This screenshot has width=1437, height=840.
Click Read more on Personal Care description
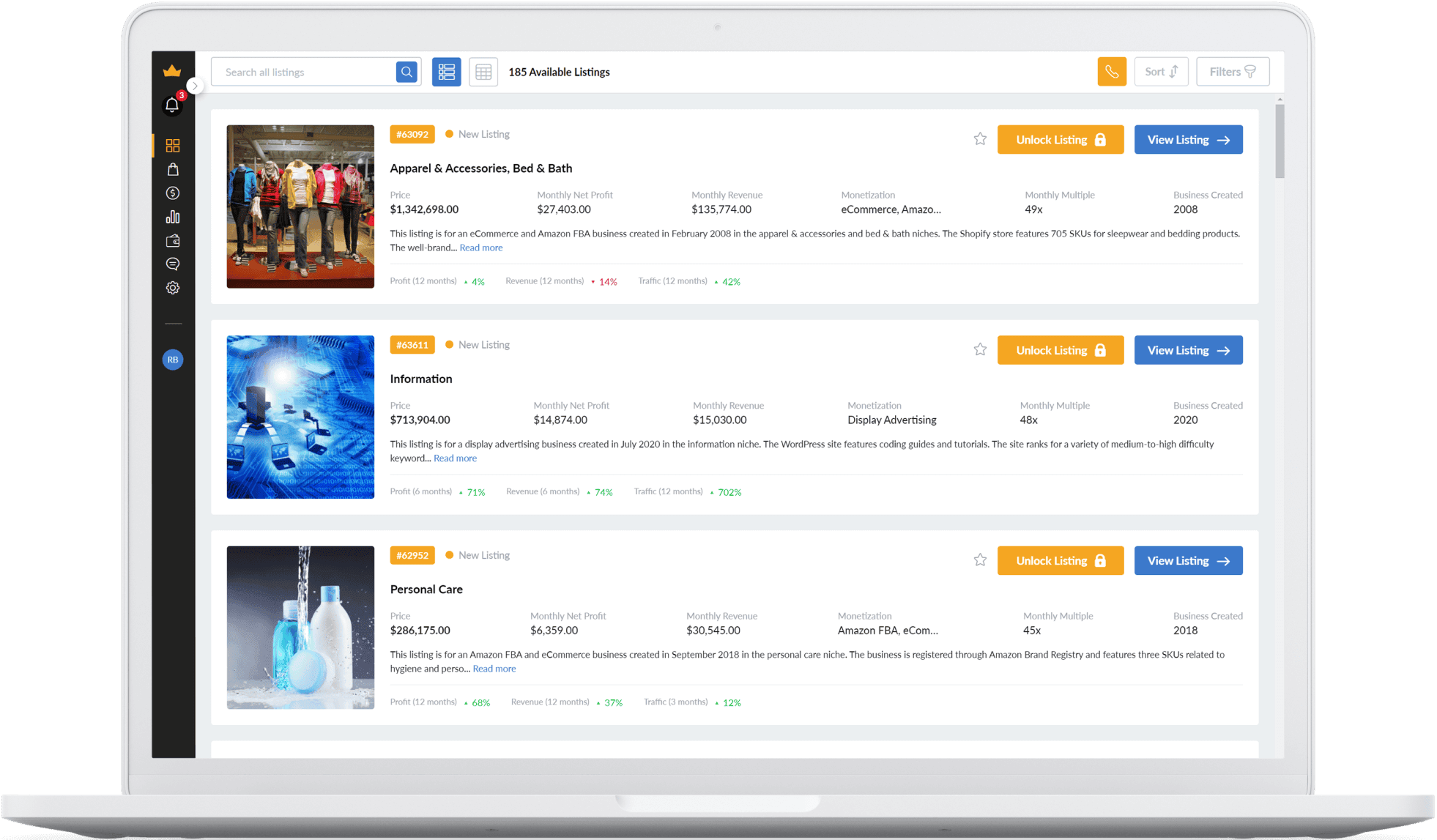pos(494,669)
